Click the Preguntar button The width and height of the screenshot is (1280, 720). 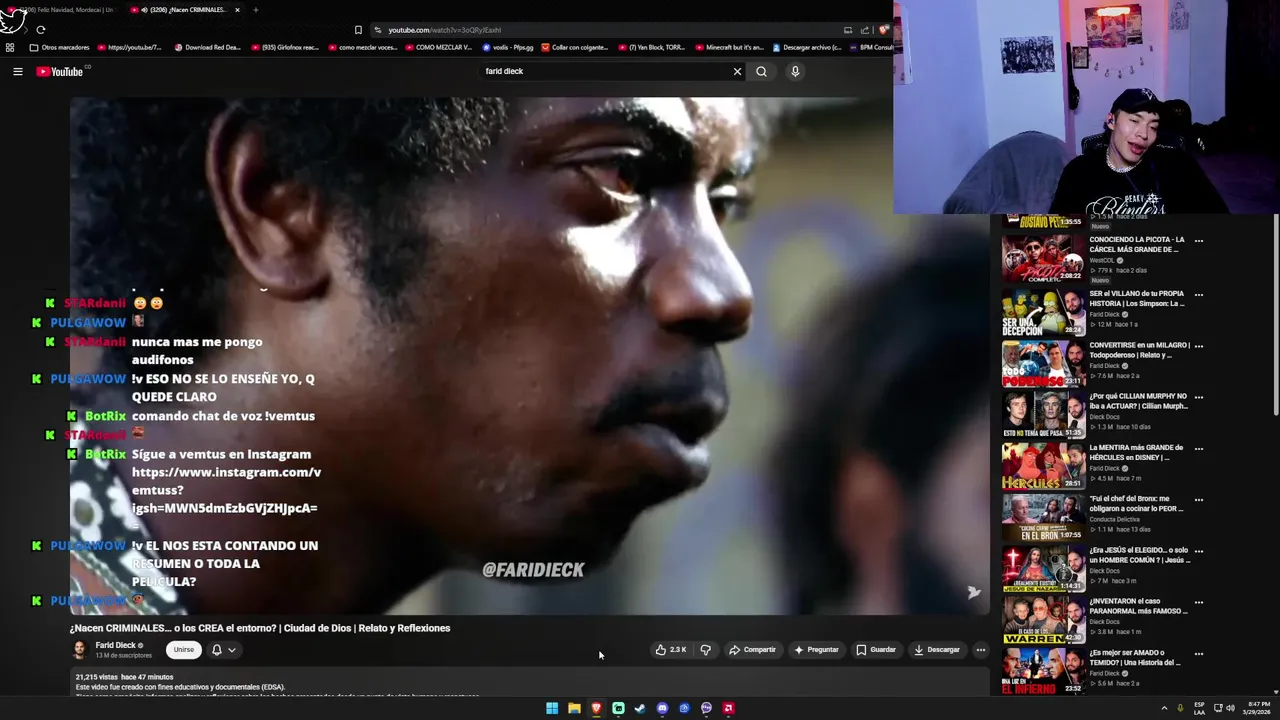coord(816,650)
